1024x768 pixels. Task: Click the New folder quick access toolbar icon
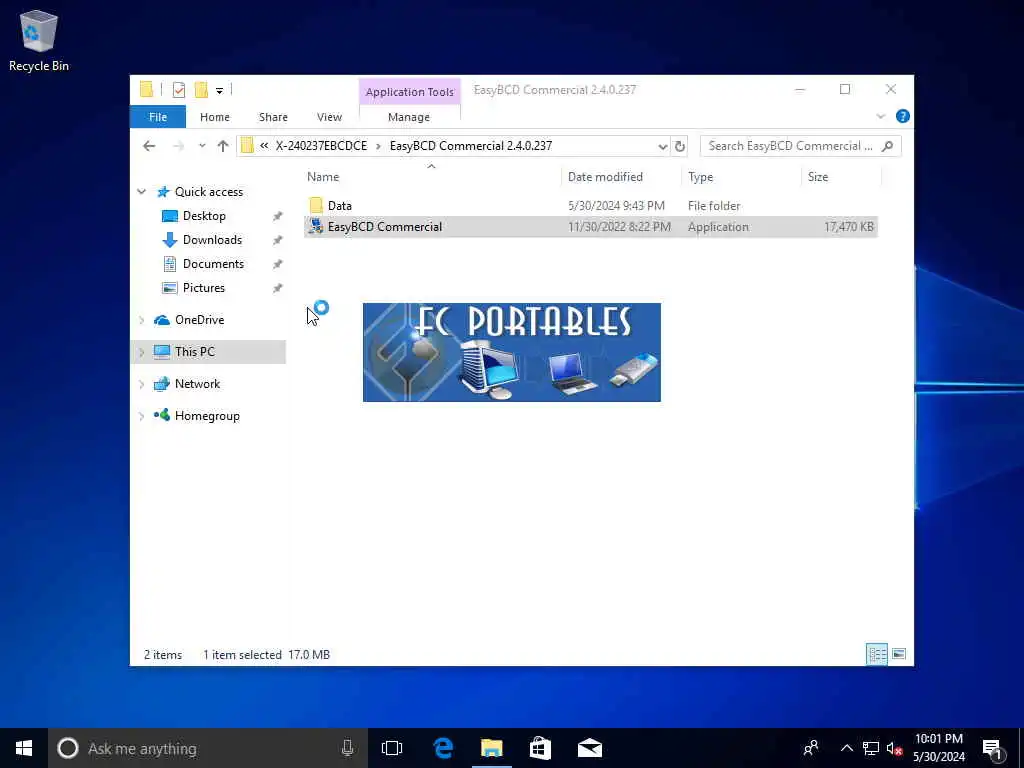[x=201, y=90]
